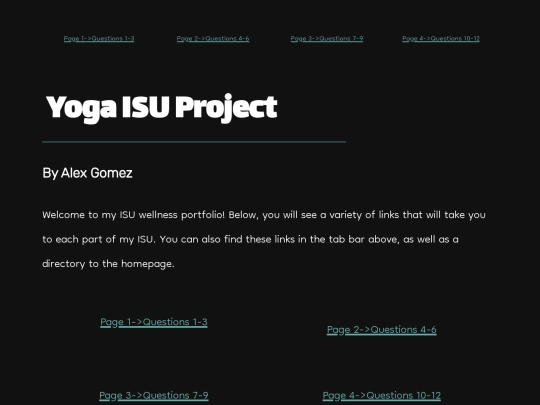Click the word Yoga in the title
The image size is (540, 405).
click(81, 108)
